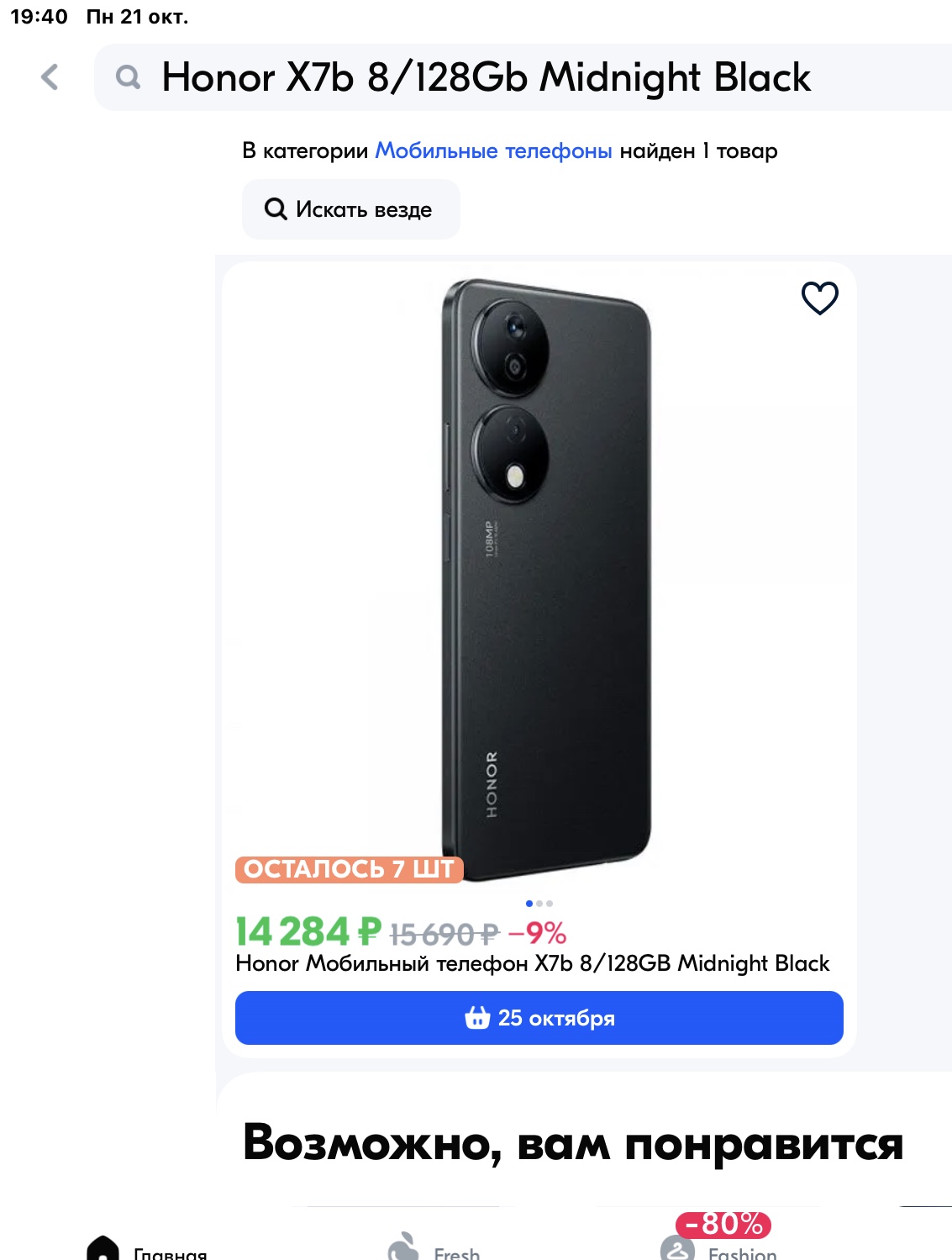Add to cart with 25 октября button
The height and width of the screenshot is (1260, 952).
539,1018
